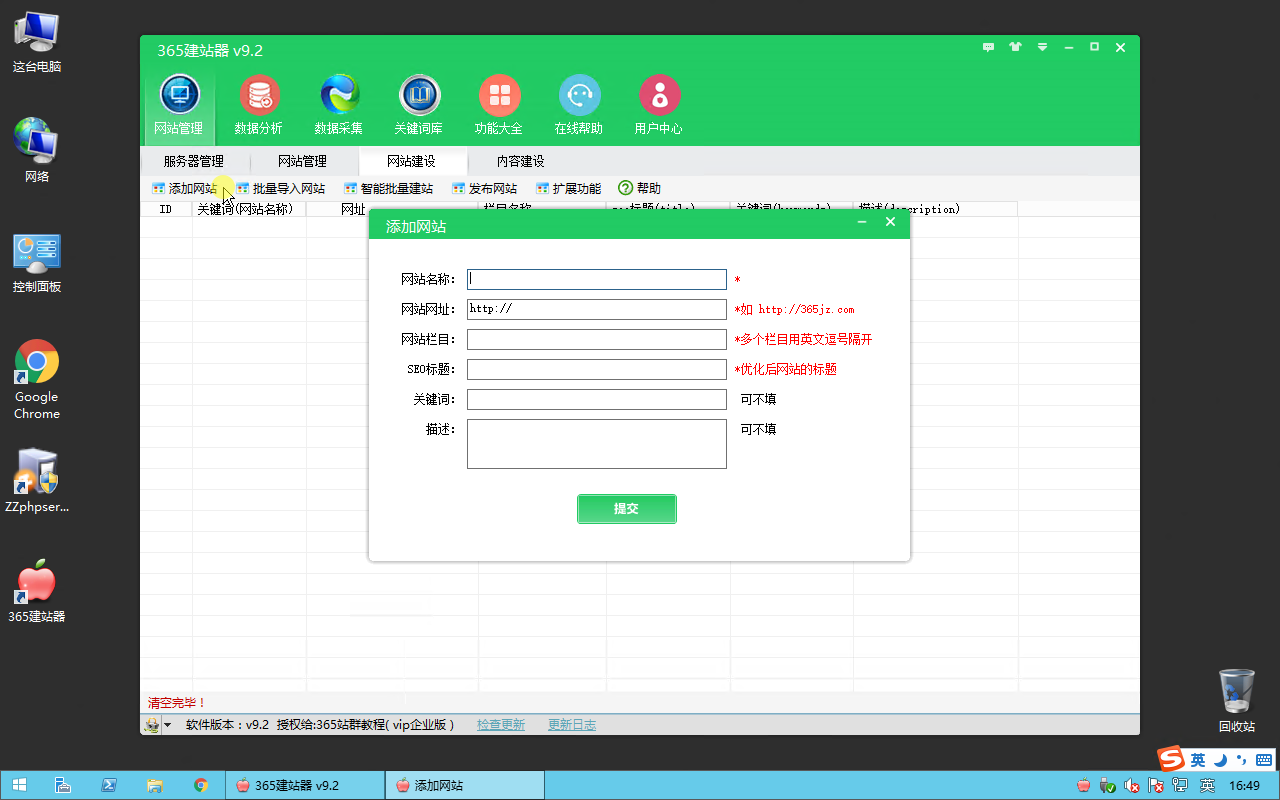Switch to 365建站器 v9.2 taskbar button
The width and height of the screenshot is (1280, 800).
coord(305,785)
